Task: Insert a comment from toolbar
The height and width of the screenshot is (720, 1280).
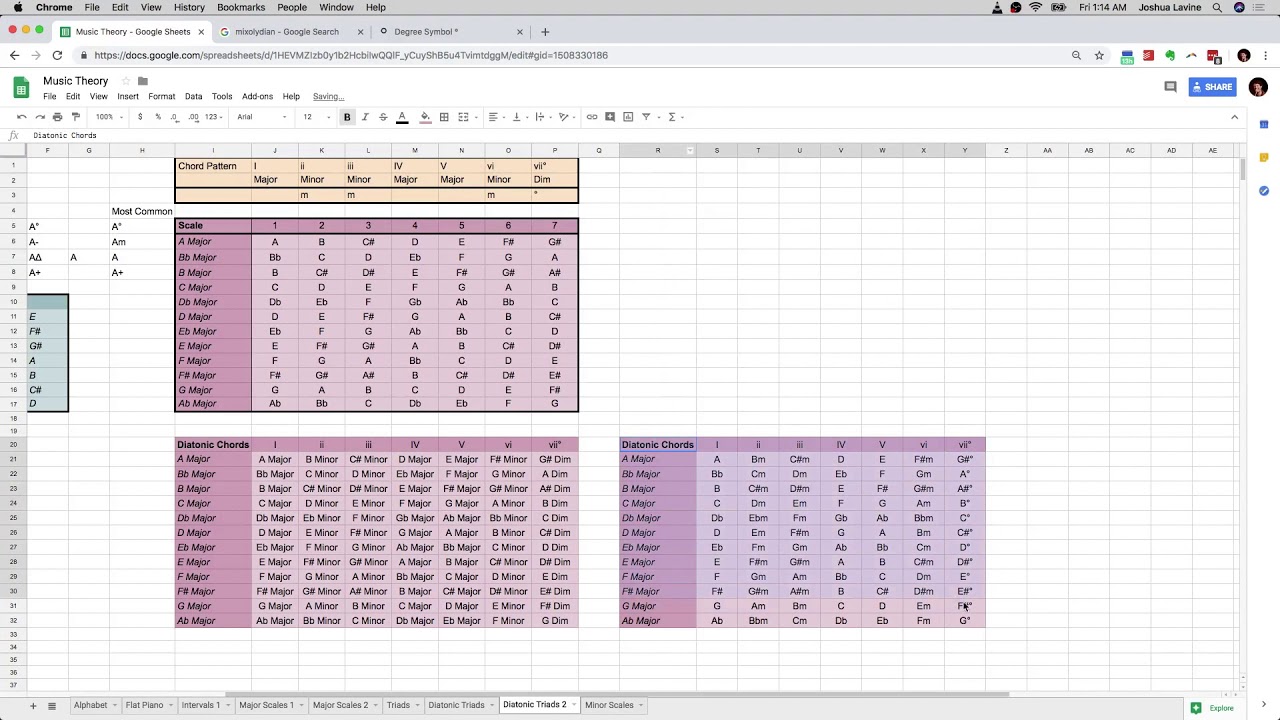Action: point(610,117)
